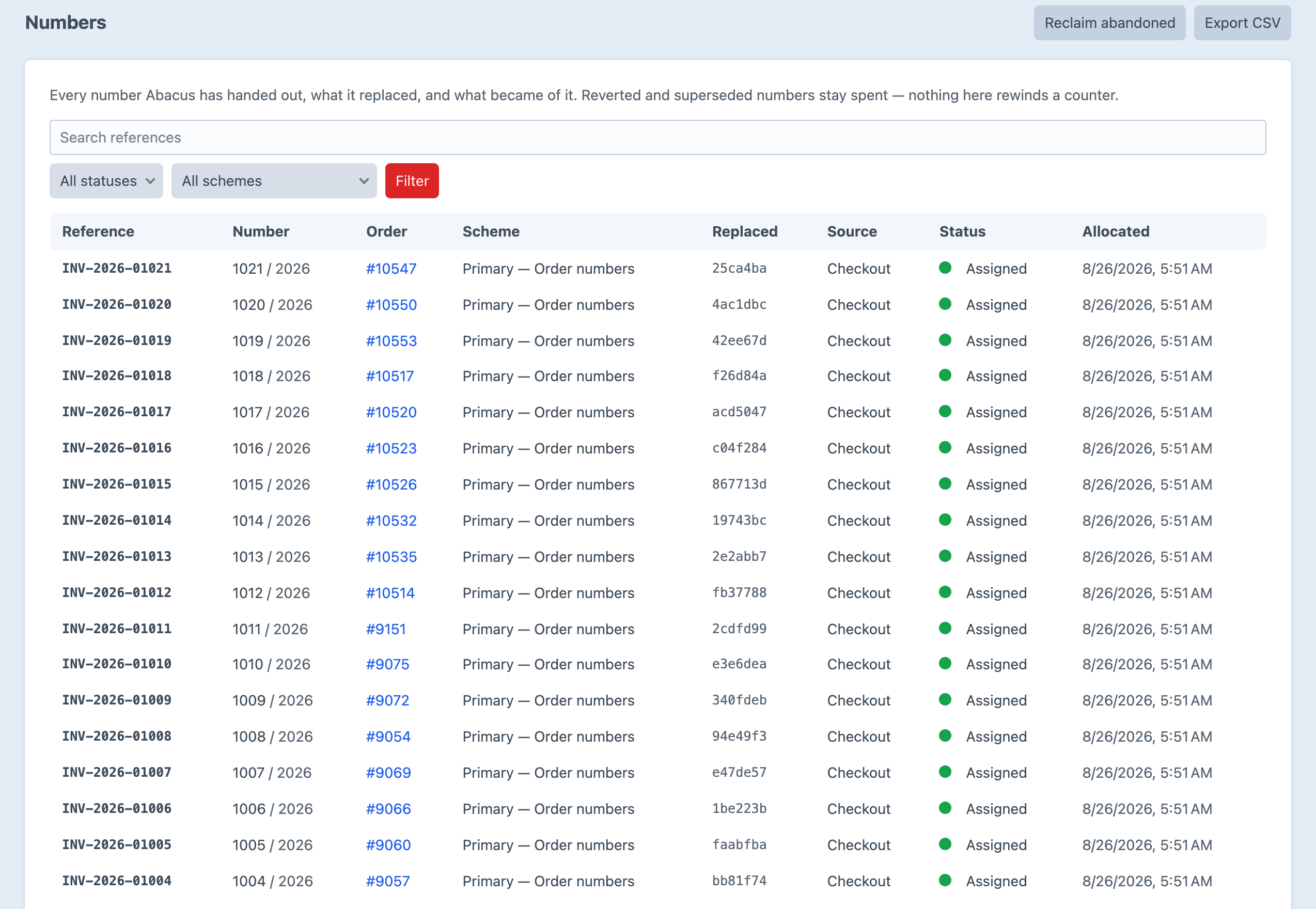The height and width of the screenshot is (909, 1316).
Task: Click the Status column header
Action: pos(962,231)
